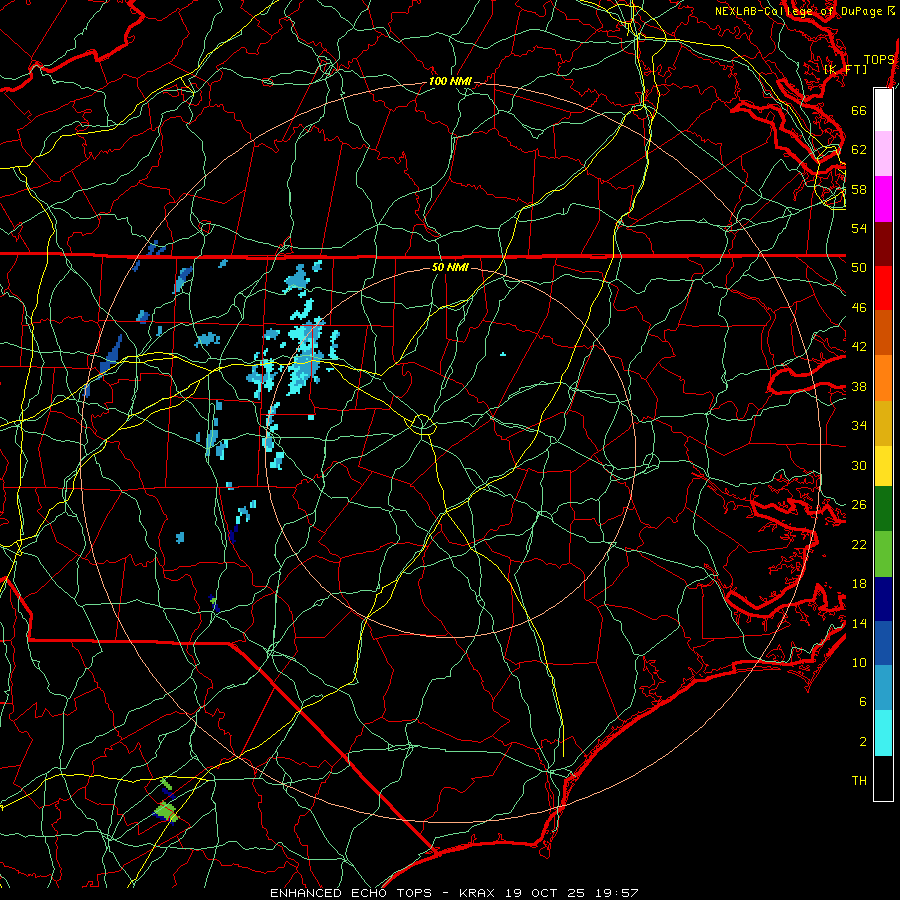Click the bright red legend swatch
Screen dimensions: 900x900
pos(883,288)
